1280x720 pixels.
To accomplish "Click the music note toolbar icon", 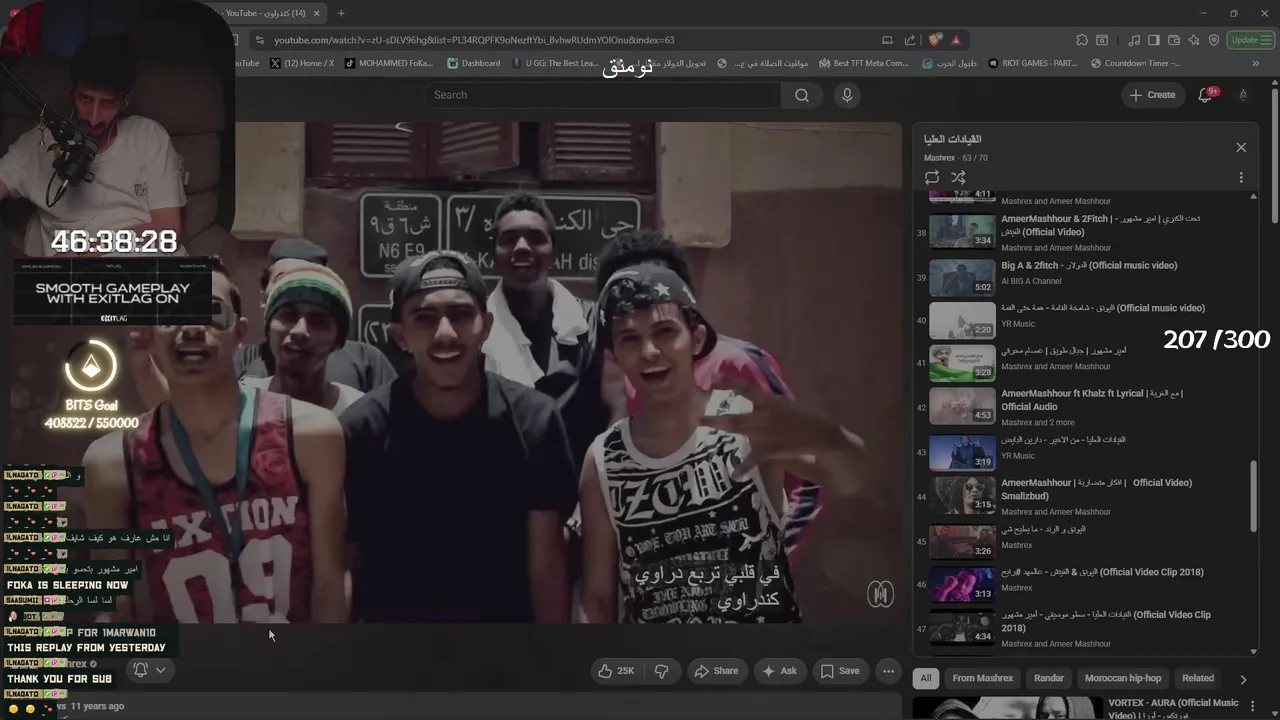I will pos(1134,40).
